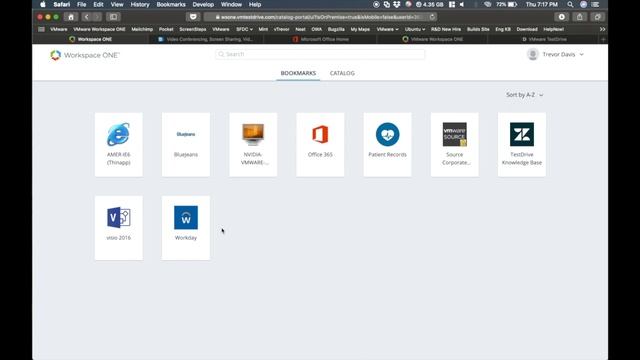Image resolution: width=640 pixels, height=360 pixels.
Task: Click R&D New Hire bookmark
Action: point(446,29)
